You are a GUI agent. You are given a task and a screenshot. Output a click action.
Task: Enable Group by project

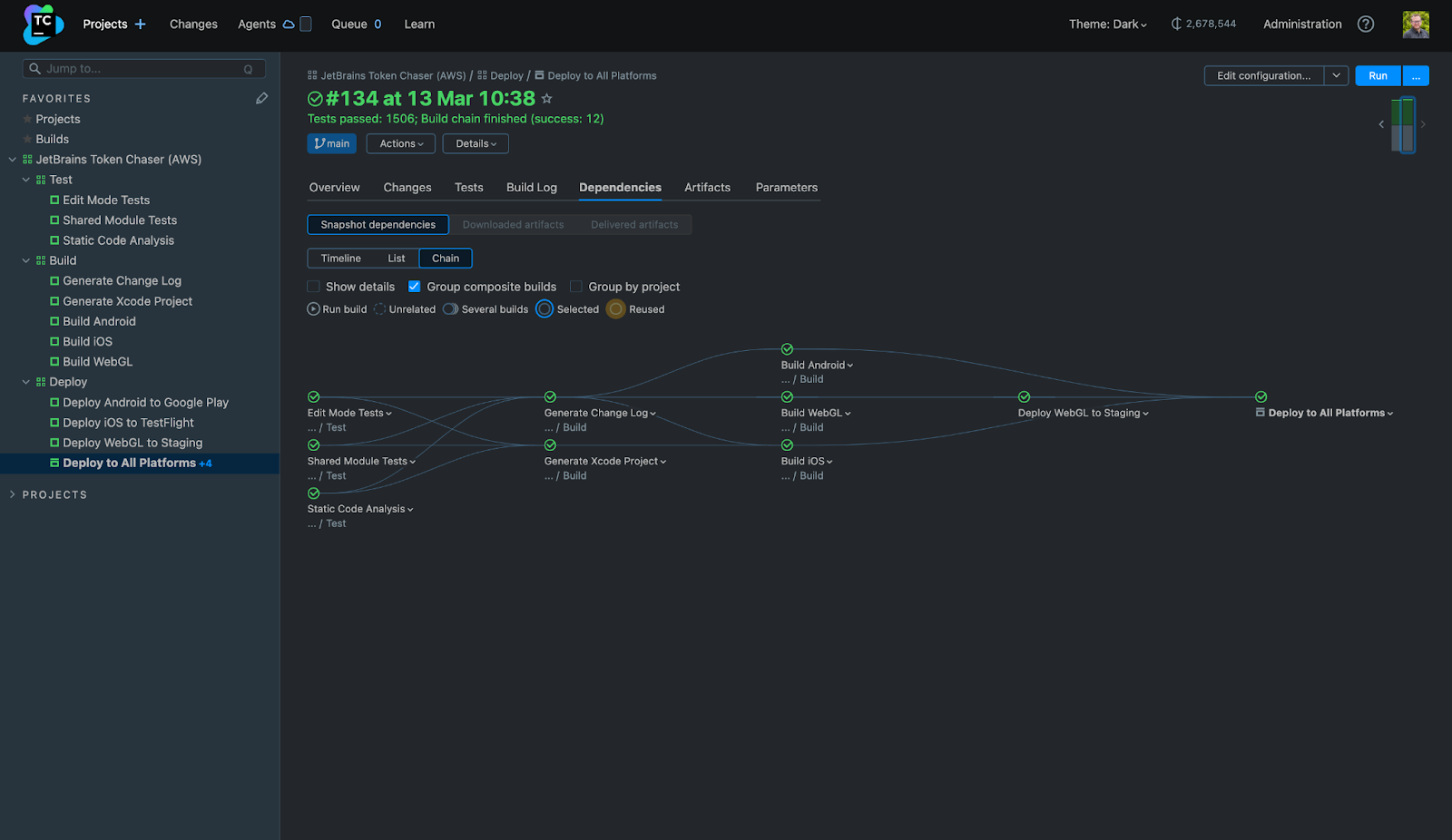(x=576, y=286)
